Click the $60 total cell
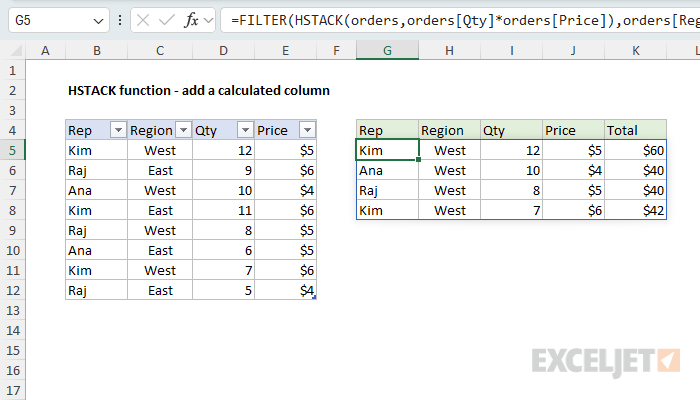 pos(635,150)
